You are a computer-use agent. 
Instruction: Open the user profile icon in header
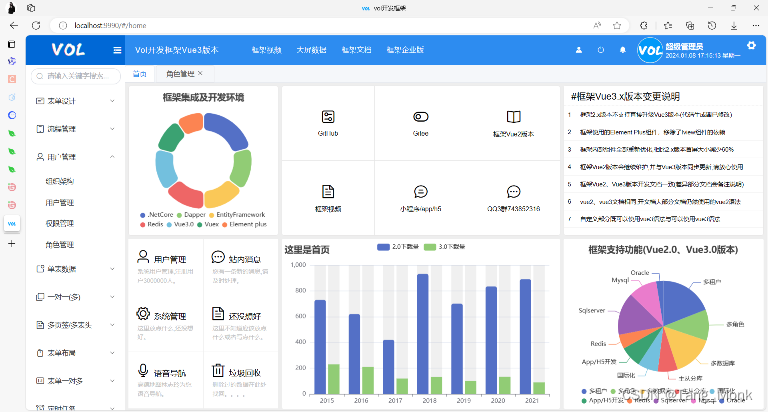point(578,50)
